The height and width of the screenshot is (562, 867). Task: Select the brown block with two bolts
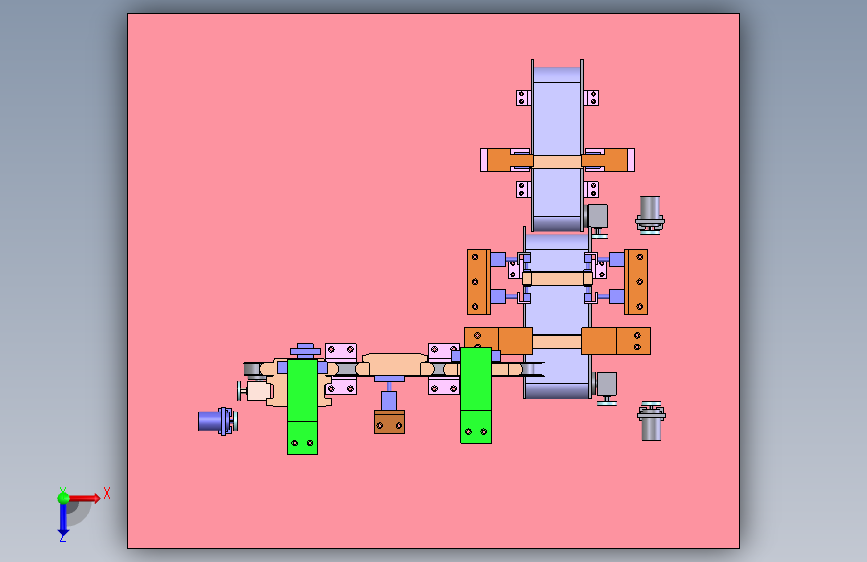[389, 422]
